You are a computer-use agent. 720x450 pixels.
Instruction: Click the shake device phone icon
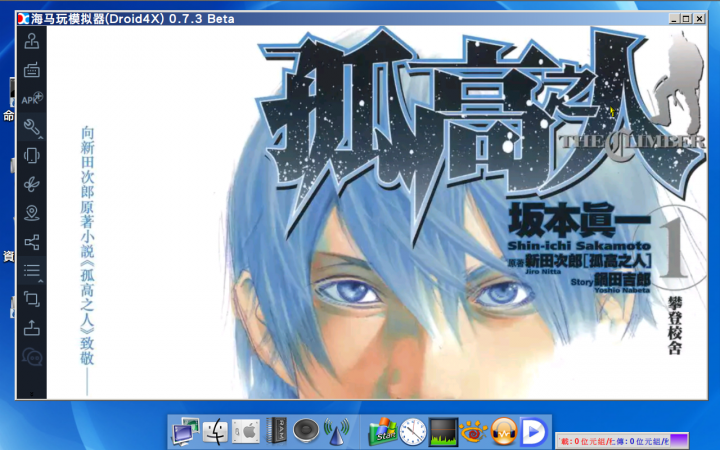tap(31, 156)
